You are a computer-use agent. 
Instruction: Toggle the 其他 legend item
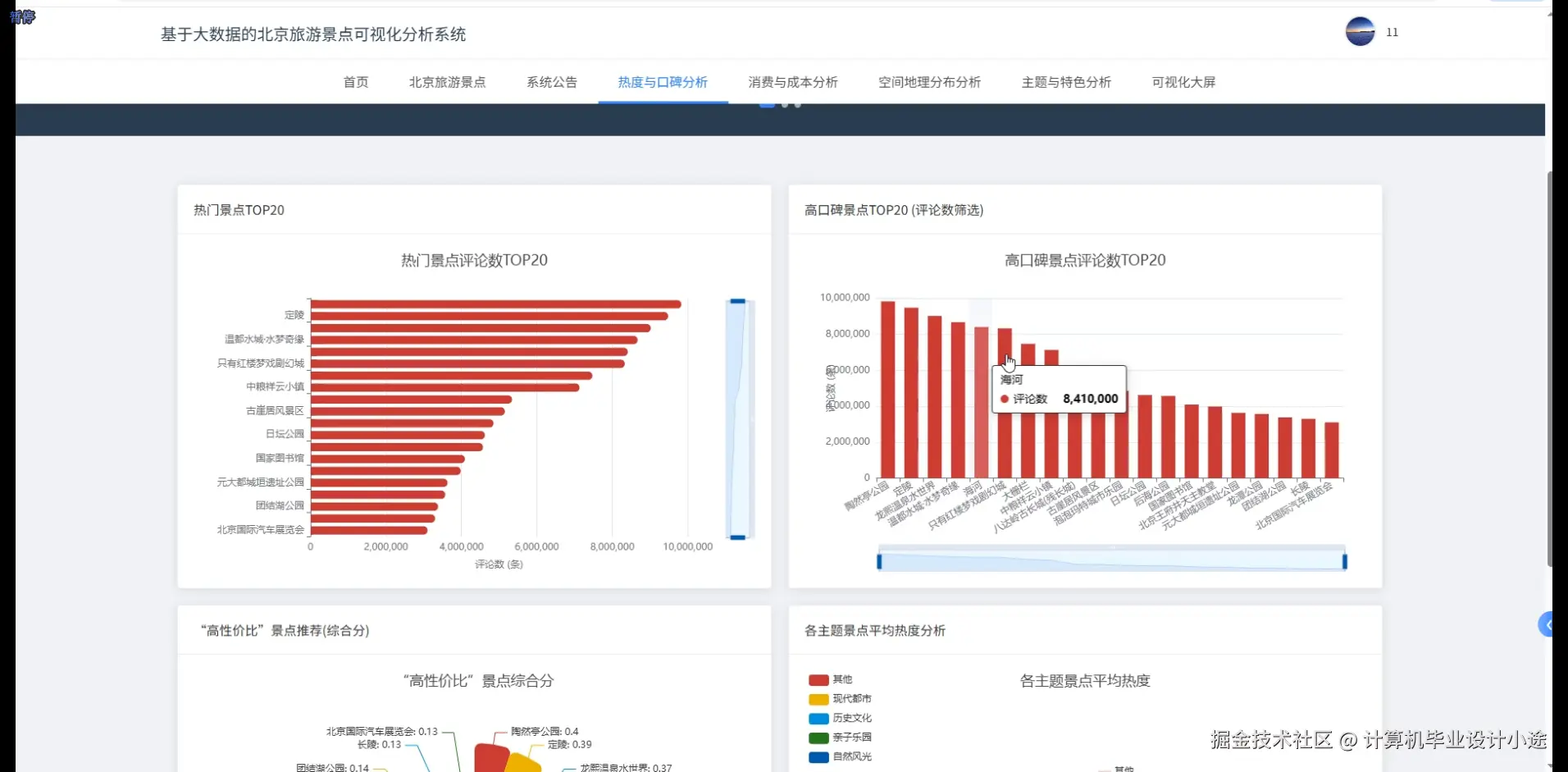(x=830, y=679)
